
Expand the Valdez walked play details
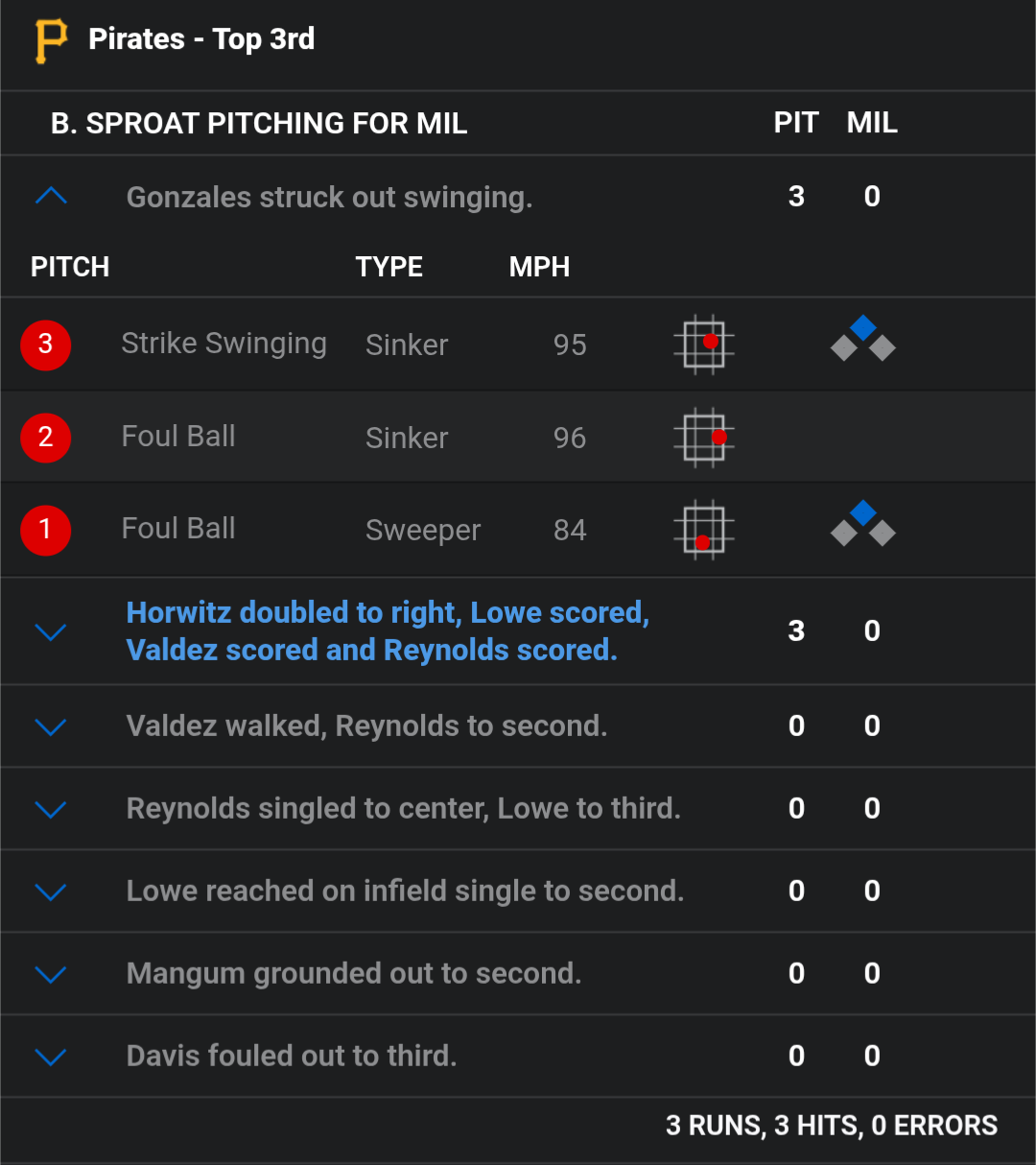pyautogui.click(x=50, y=726)
